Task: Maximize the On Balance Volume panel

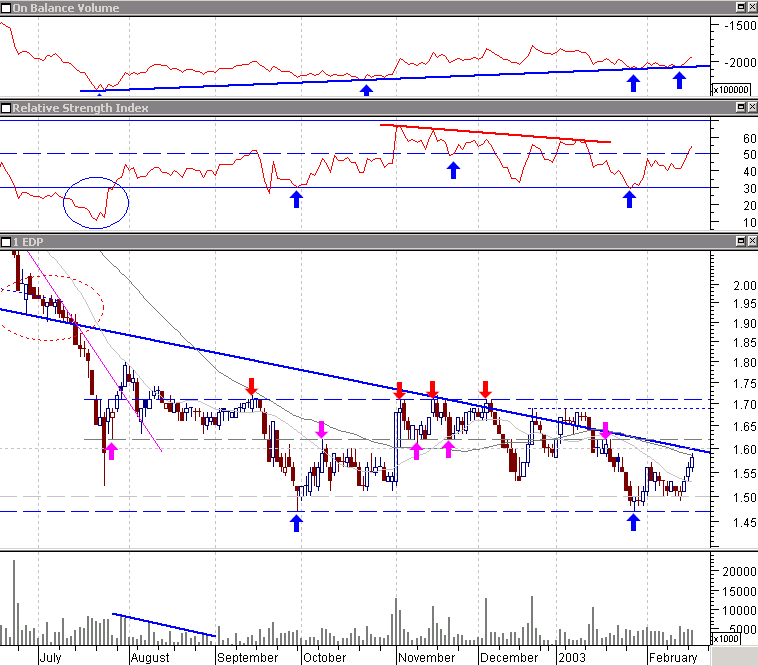Action: 741,7
